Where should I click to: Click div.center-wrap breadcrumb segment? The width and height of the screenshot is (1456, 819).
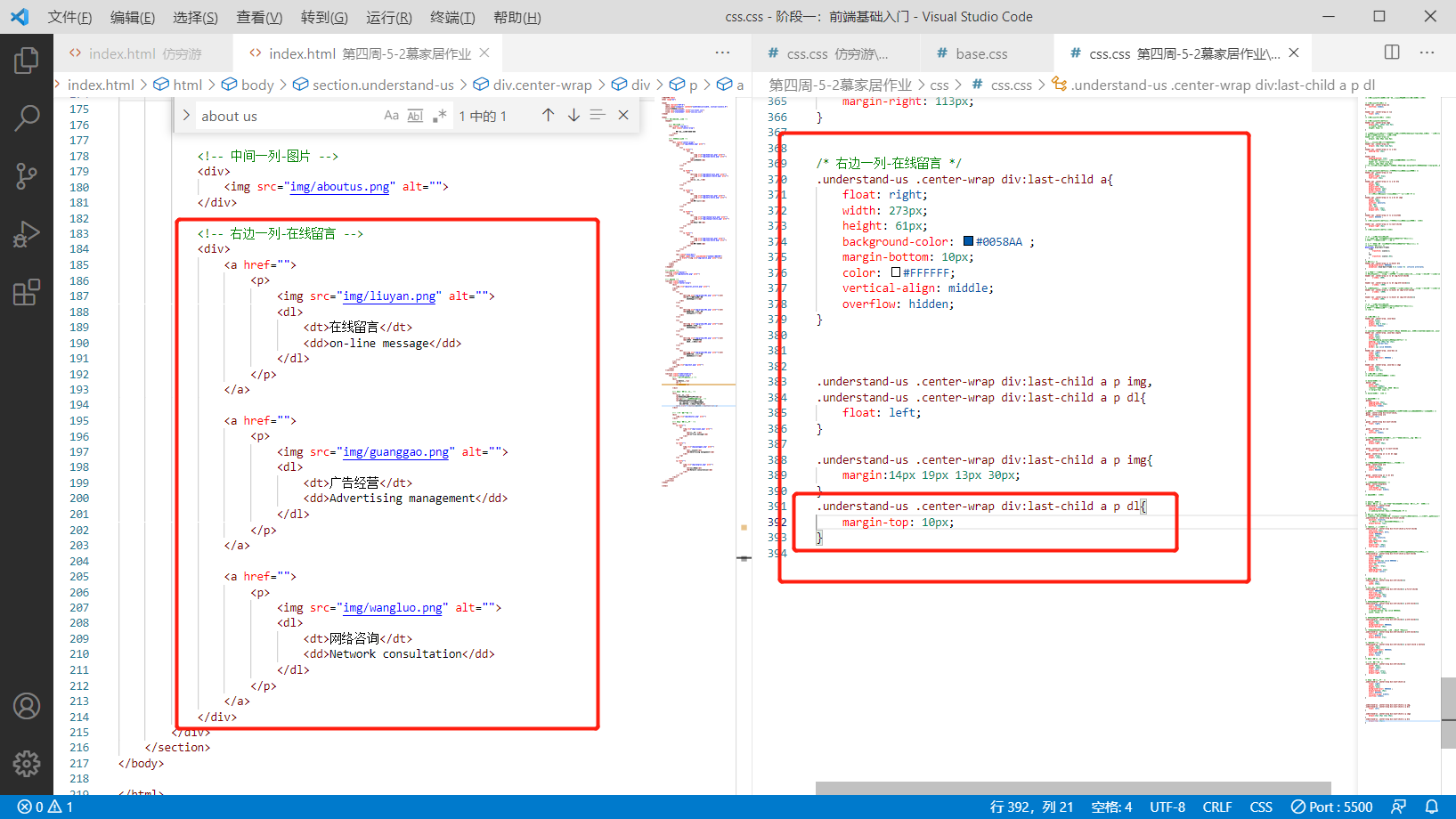[x=541, y=85]
